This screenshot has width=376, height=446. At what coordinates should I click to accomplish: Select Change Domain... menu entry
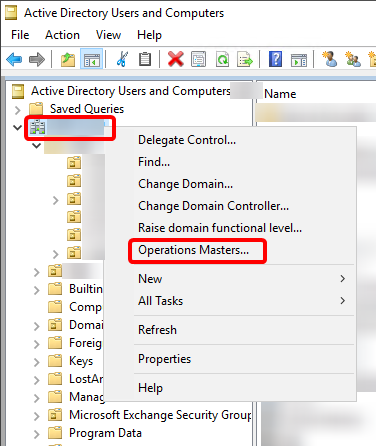185,184
